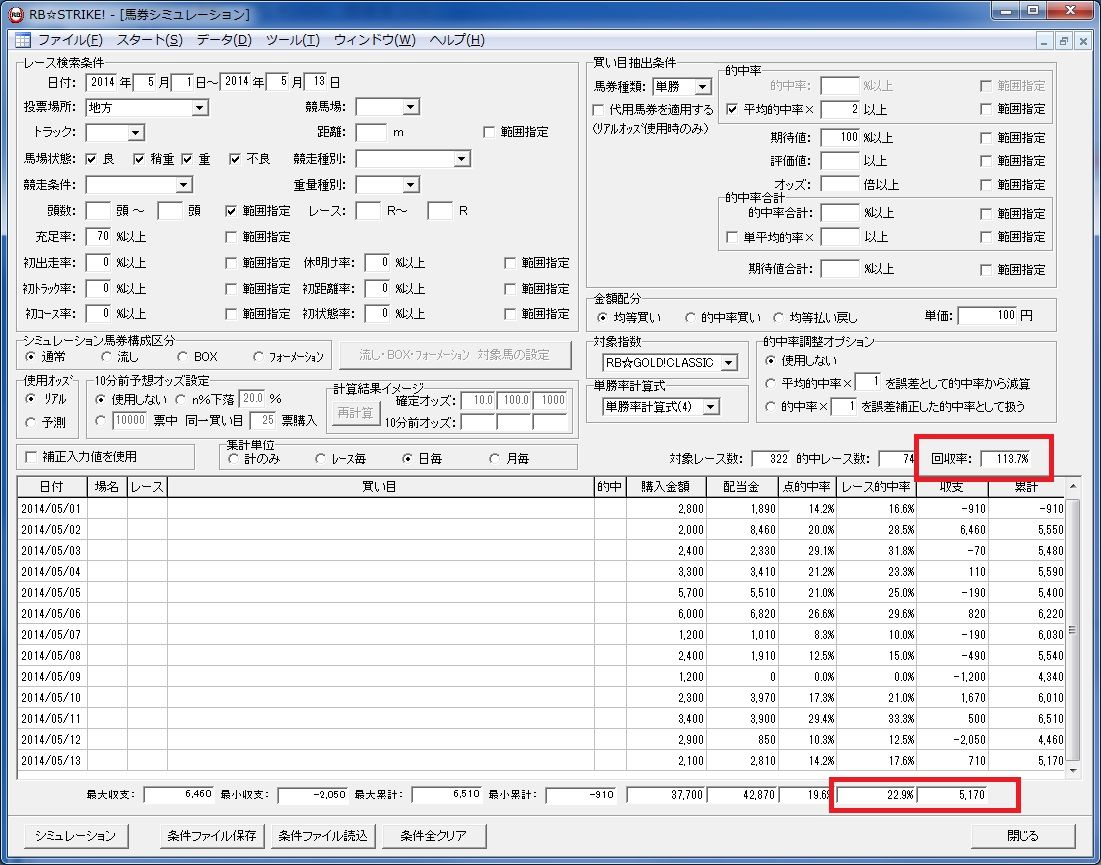This screenshot has height=865, width=1101.
Task: Select 予測 odds radio button
Action: [x=30, y=423]
